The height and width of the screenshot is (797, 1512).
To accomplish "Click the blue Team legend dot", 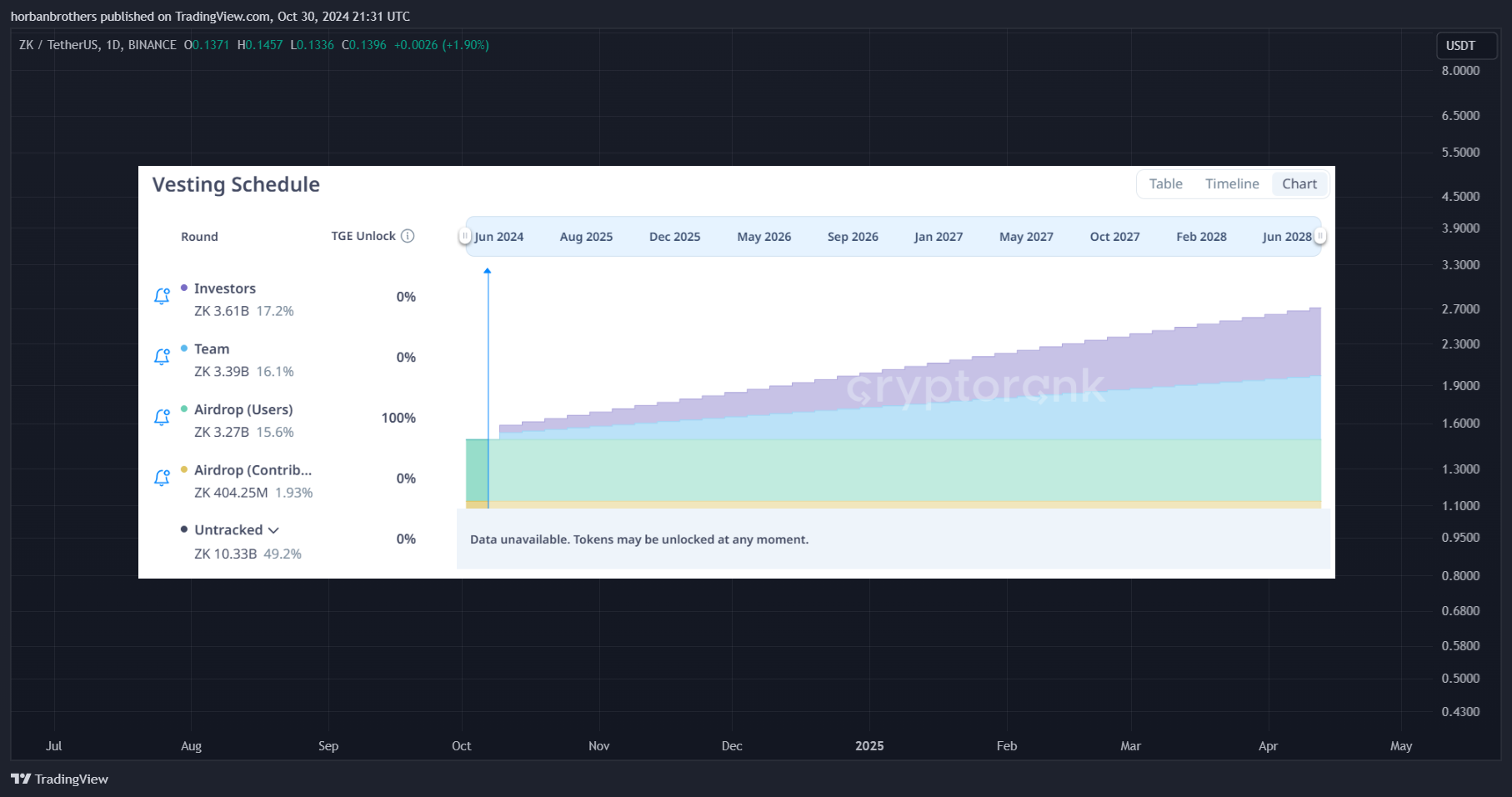I will pyautogui.click(x=184, y=348).
